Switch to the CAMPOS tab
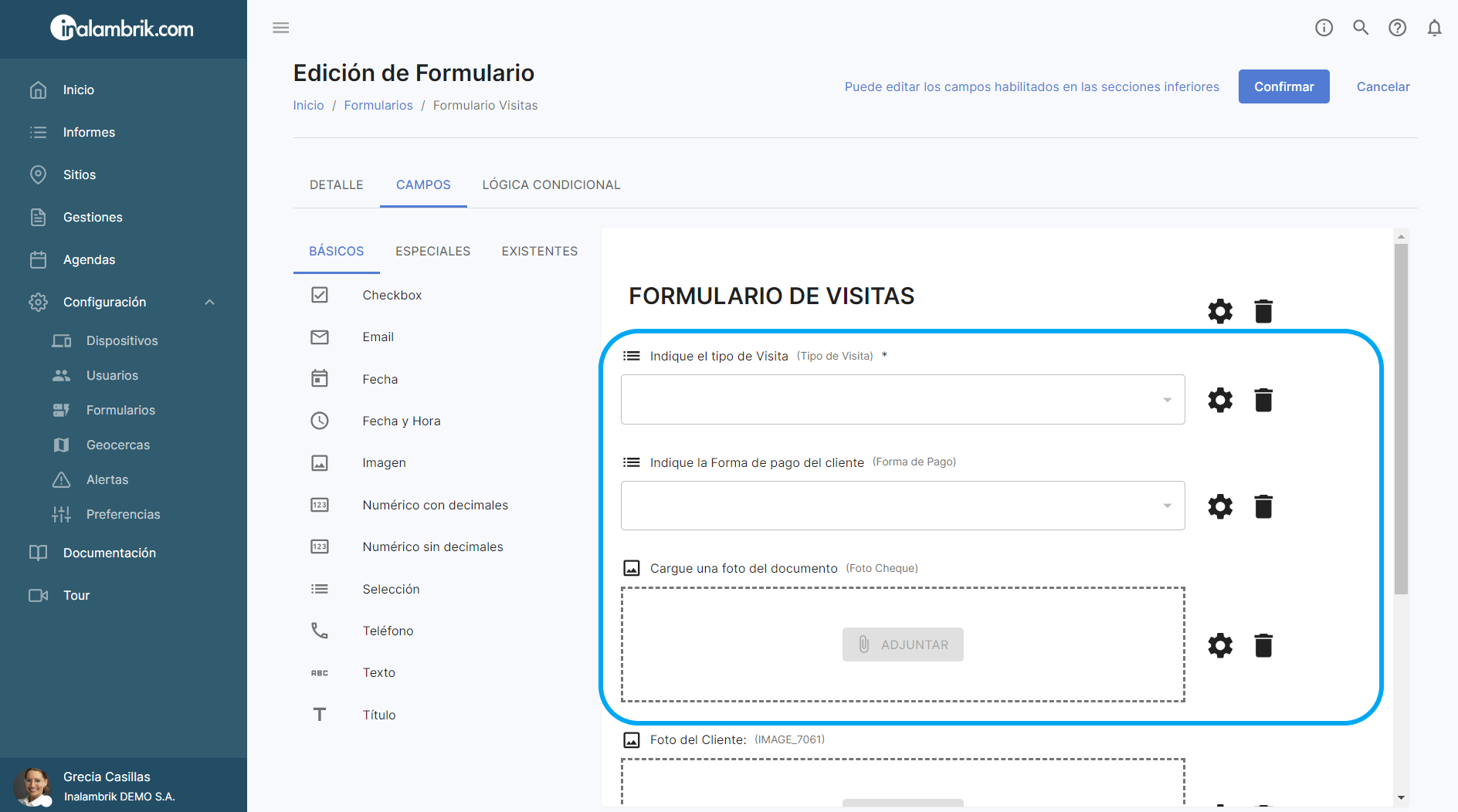 coord(423,184)
